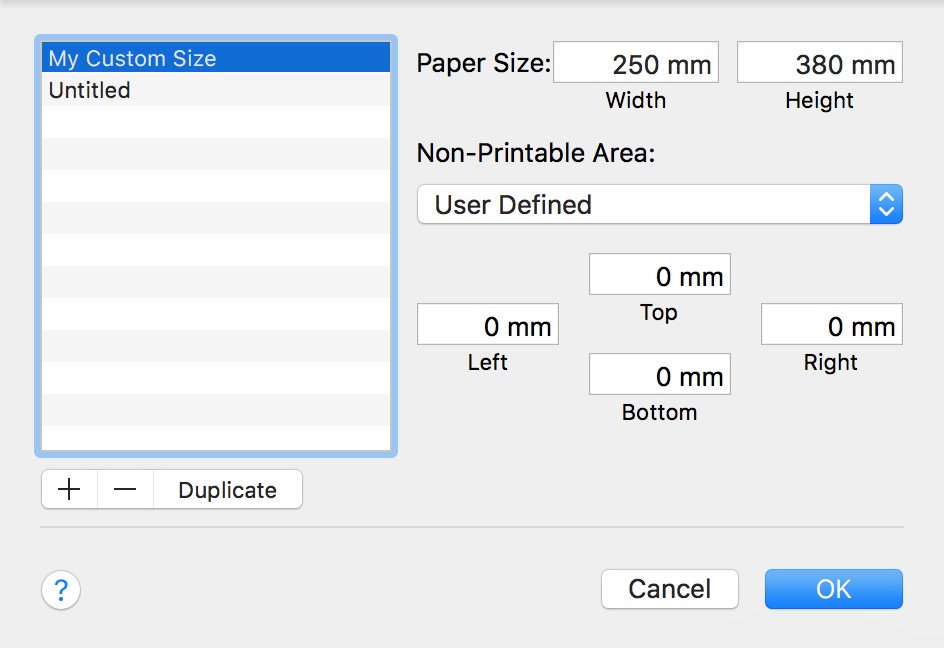944x648 pixels.
Task: Expand the User Defined non-printable area popup
Action: pyautogui.click(x=659, y=205)
